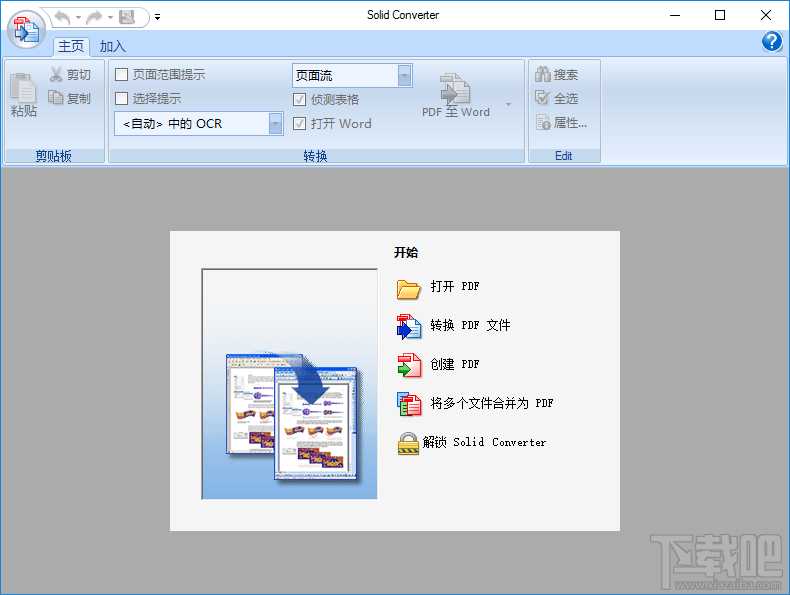The width and height of the screenshot is (790, 595).
Task: Click the PDF 至 Word convert icon
Action: point(455,89)
